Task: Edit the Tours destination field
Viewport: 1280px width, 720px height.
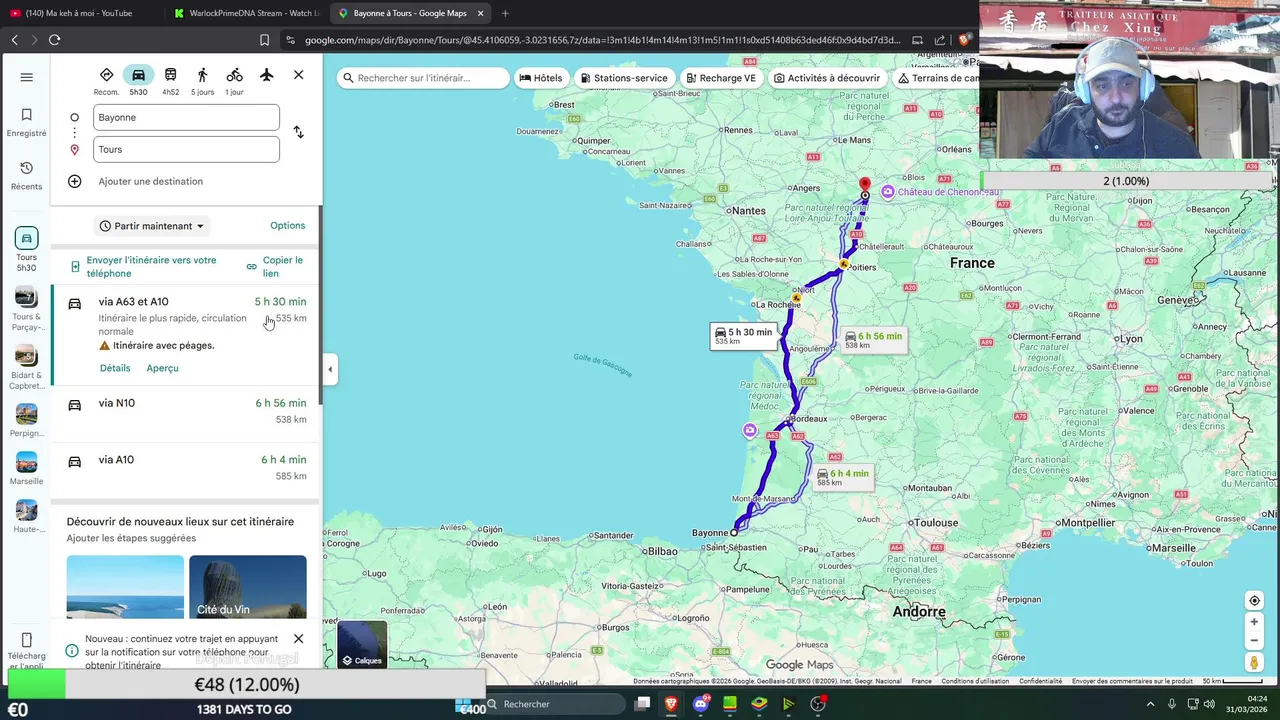Action: tap(186, 149)
